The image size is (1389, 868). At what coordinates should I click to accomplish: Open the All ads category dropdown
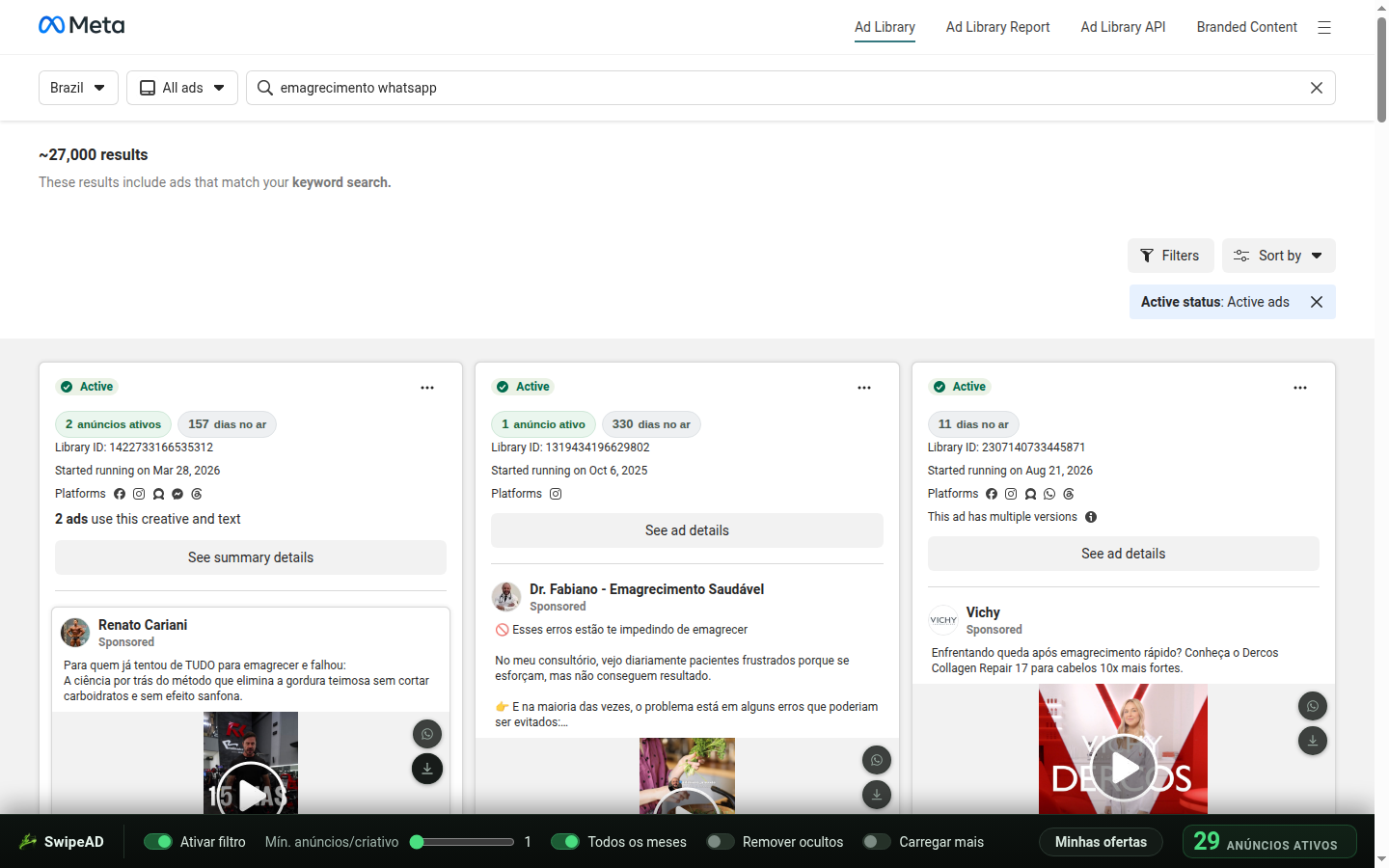(x=182, y=88)
